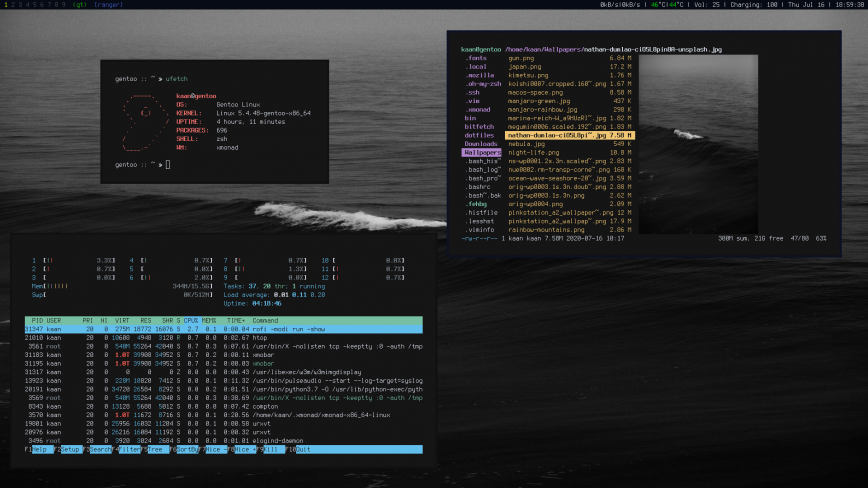Select the python3.7 process row

pos(224,389)
